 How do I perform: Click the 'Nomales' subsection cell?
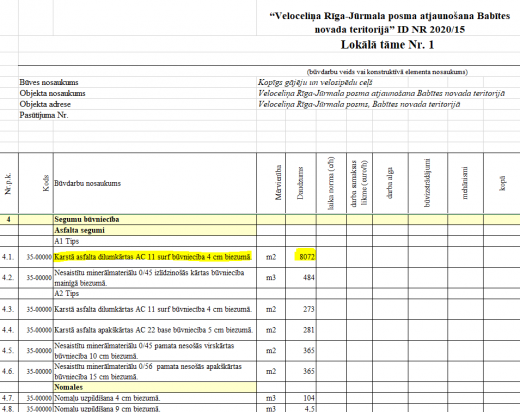click(x=155, y=387)
